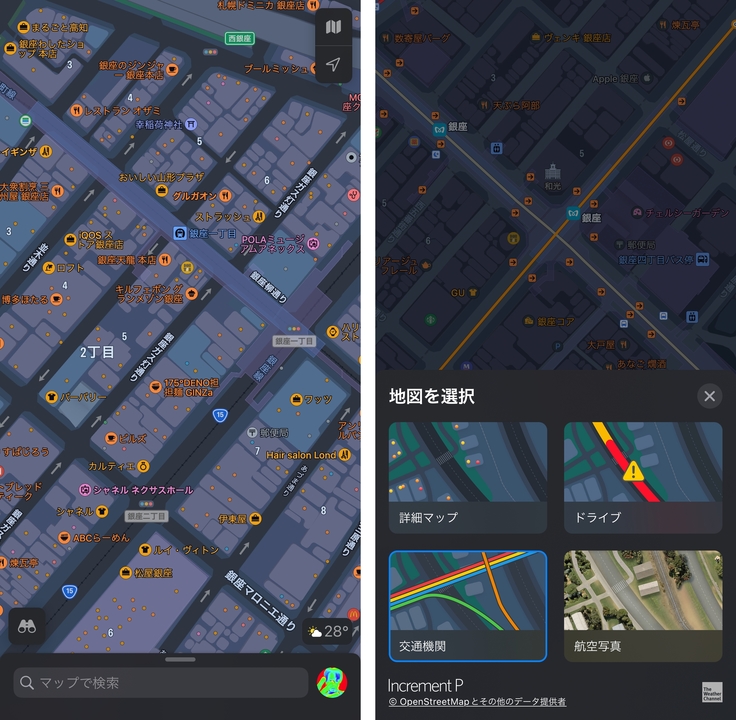Tap the weather 28° indicator
Viewport: 736px width, 720px height.
click(x=328, y=631)
